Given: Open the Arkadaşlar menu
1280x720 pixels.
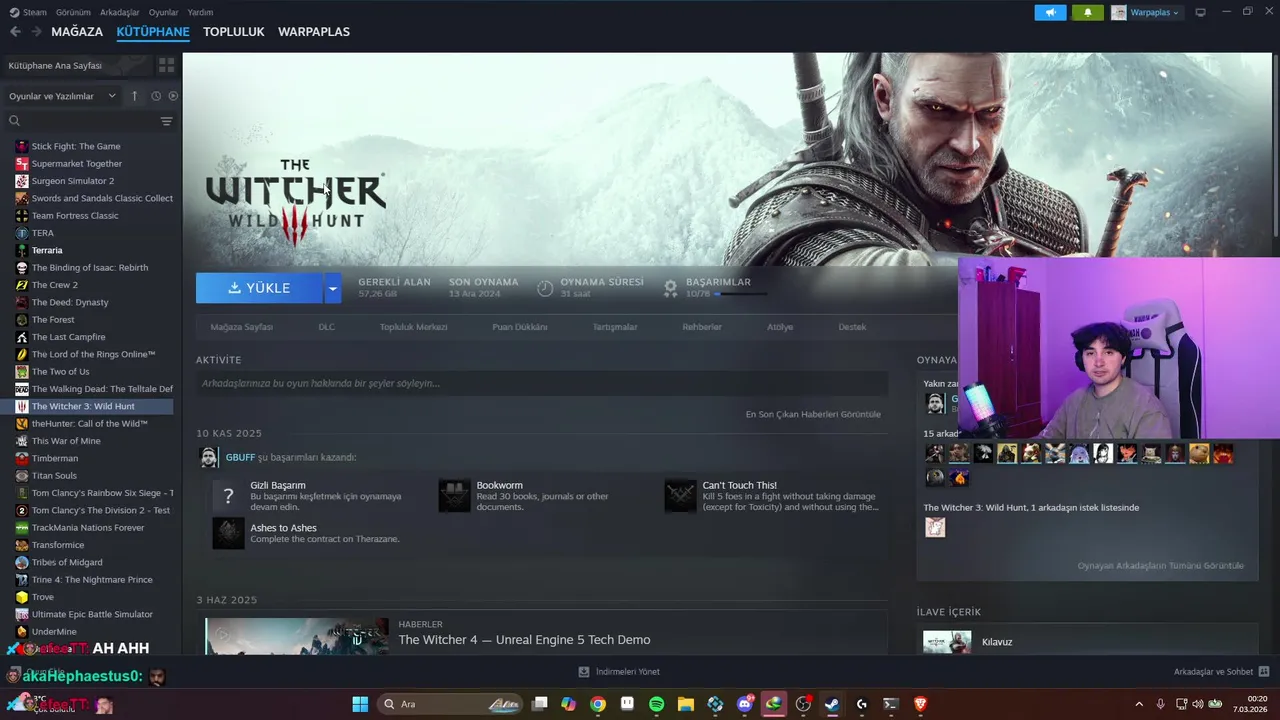Looking at the screenshot, I should coord(120,12).
